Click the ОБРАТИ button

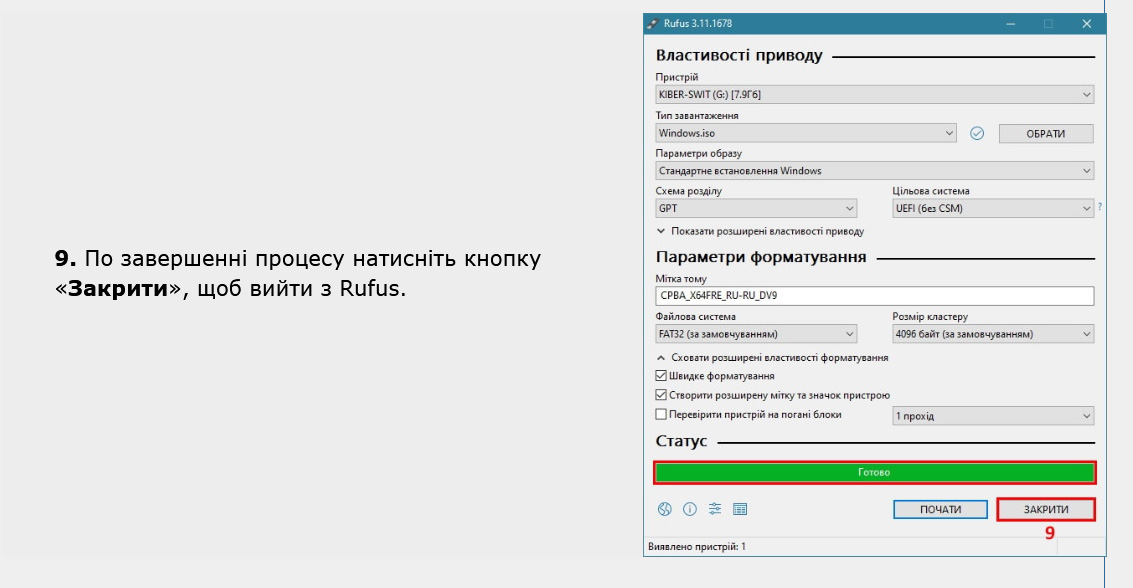tap(1045, 133)
